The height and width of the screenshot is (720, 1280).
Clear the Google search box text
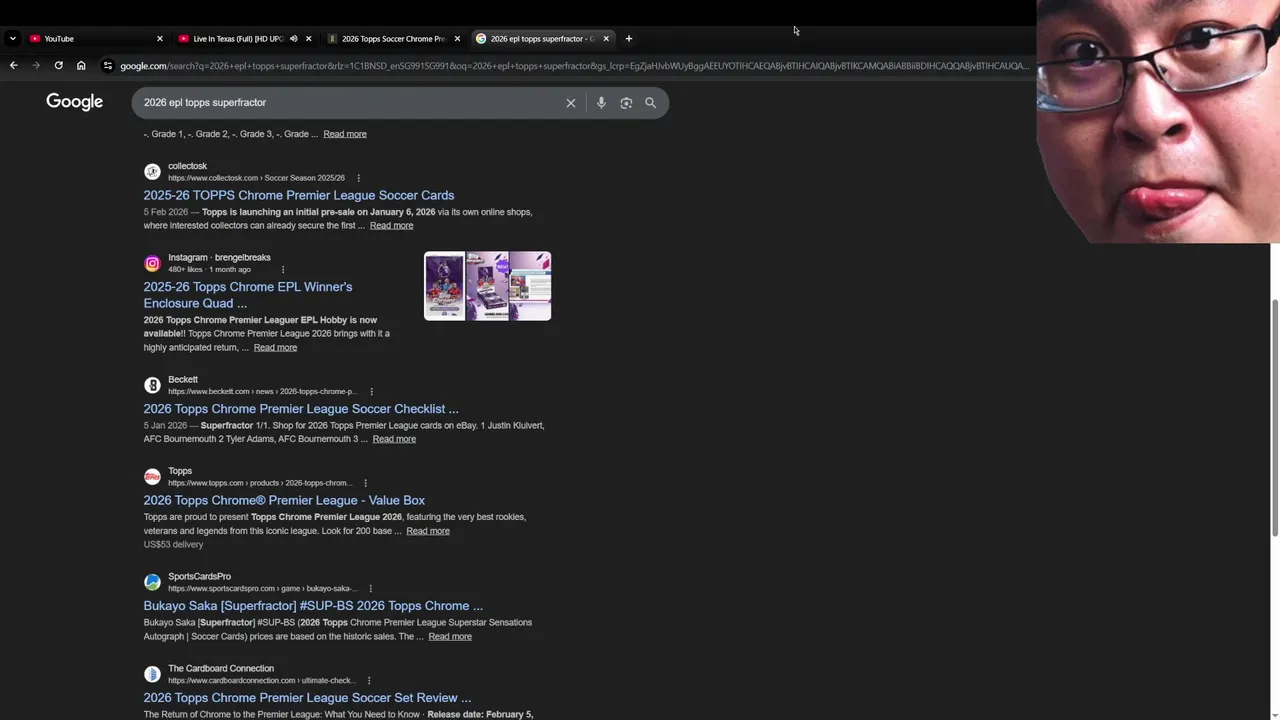[571, 102]
